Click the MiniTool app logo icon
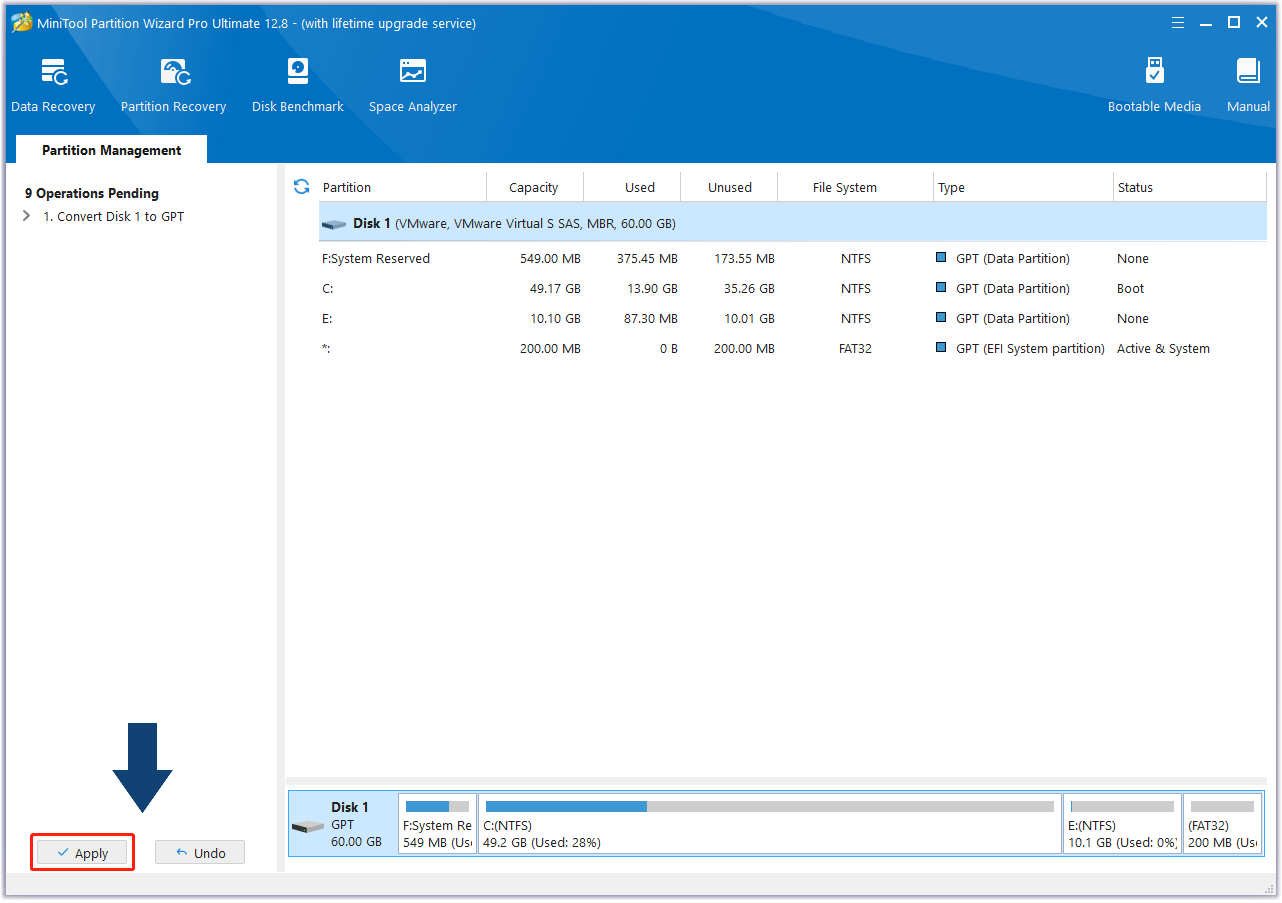This screenshot has width=1282, height=903. point(22,22)
